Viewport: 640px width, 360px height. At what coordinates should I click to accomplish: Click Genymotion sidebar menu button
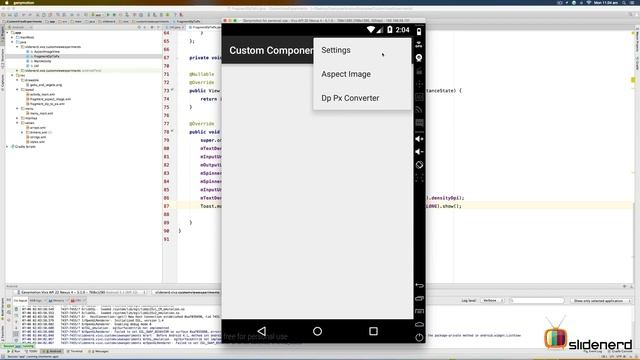[419, 311]
